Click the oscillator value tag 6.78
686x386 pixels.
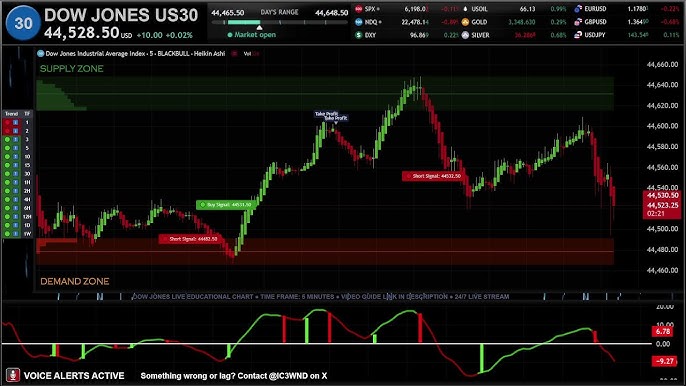pos(663,332)
